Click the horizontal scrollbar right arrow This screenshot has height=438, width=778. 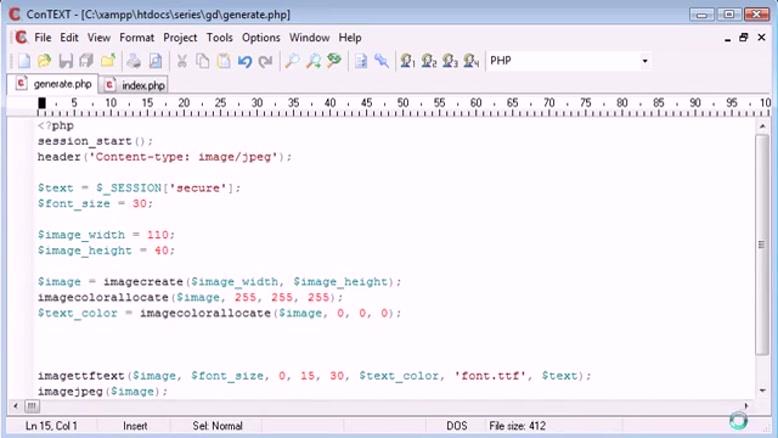[746, 406]
